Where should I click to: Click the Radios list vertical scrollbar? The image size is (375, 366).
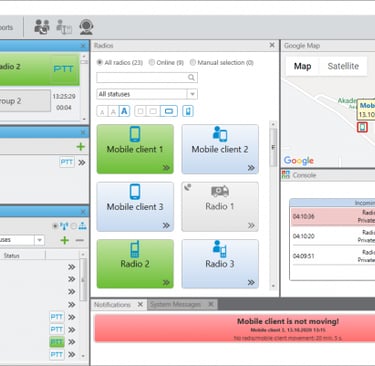(273, 147)
